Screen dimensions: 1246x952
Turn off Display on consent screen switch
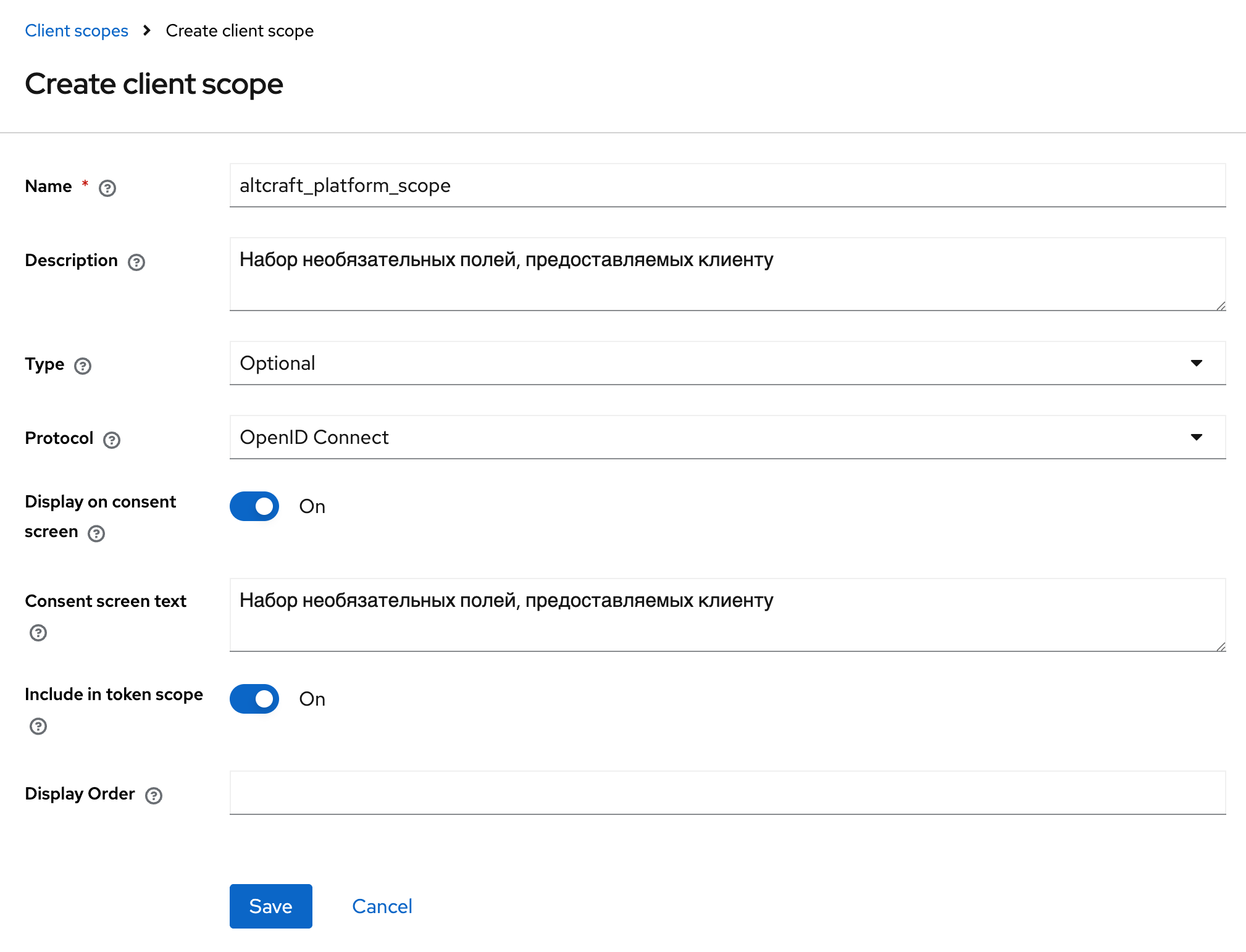254,506
